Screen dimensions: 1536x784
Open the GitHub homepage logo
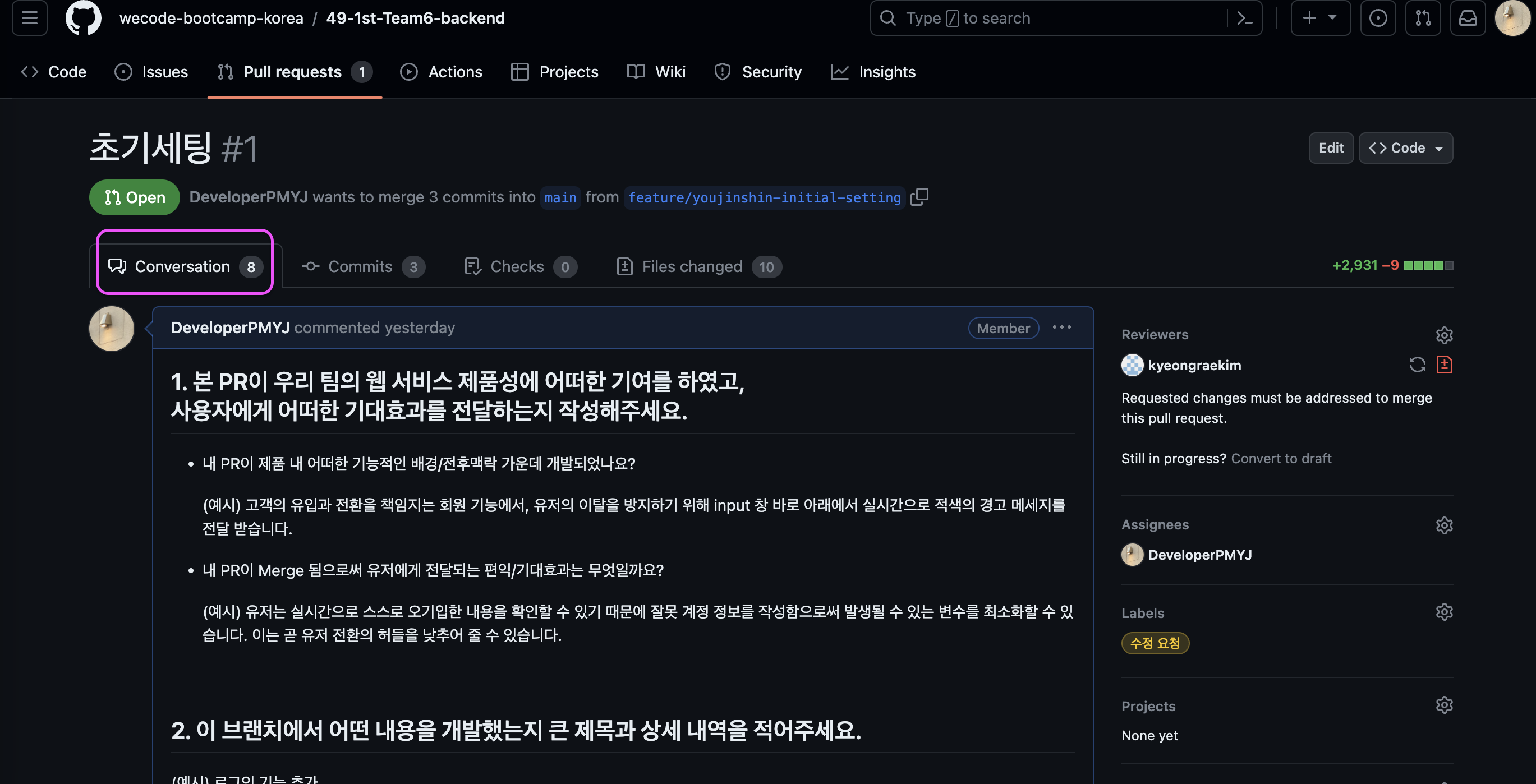(84, 18)
